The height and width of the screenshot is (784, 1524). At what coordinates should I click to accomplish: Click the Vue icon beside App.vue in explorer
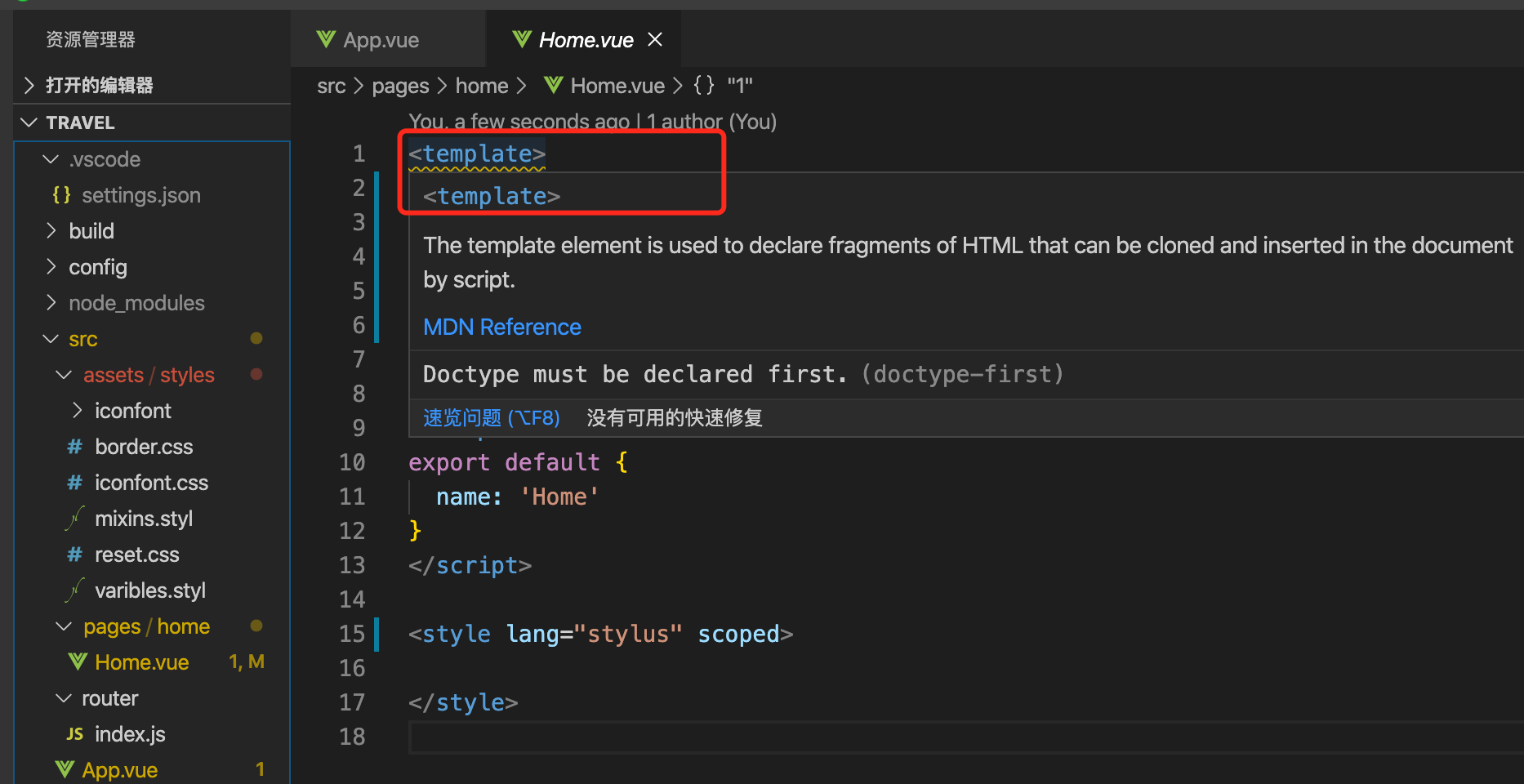click(x=65, y=769)
